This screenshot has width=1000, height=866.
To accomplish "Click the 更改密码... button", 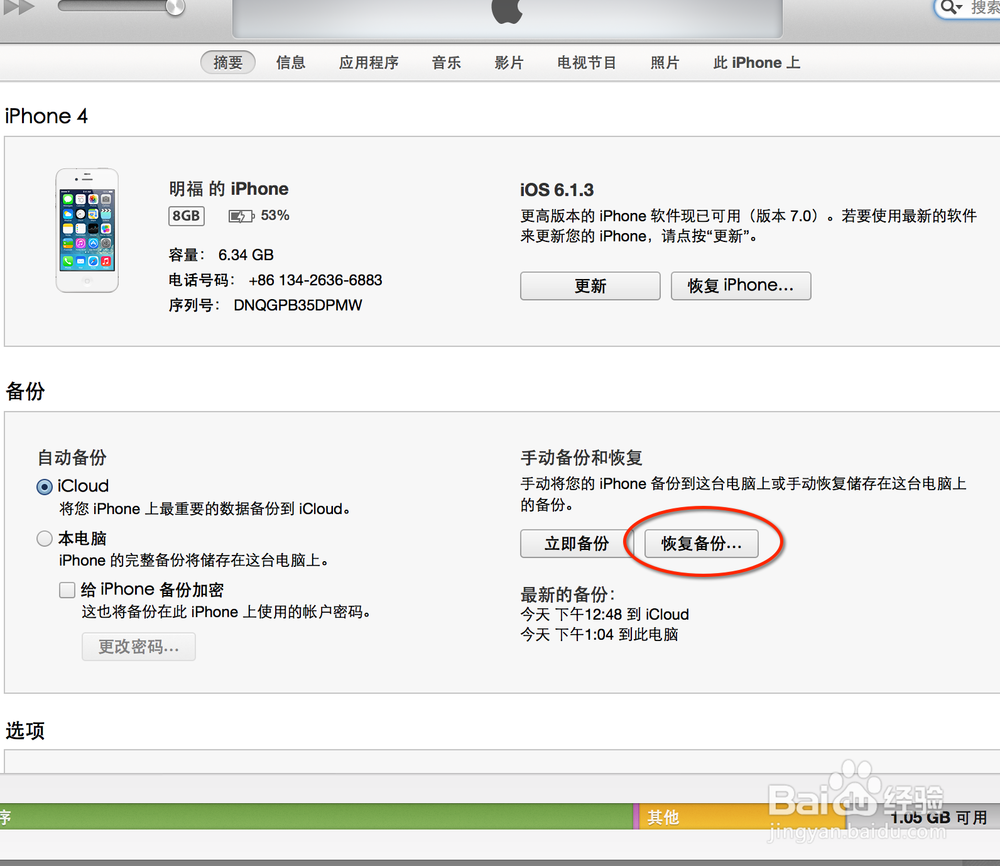I will 138,647.
